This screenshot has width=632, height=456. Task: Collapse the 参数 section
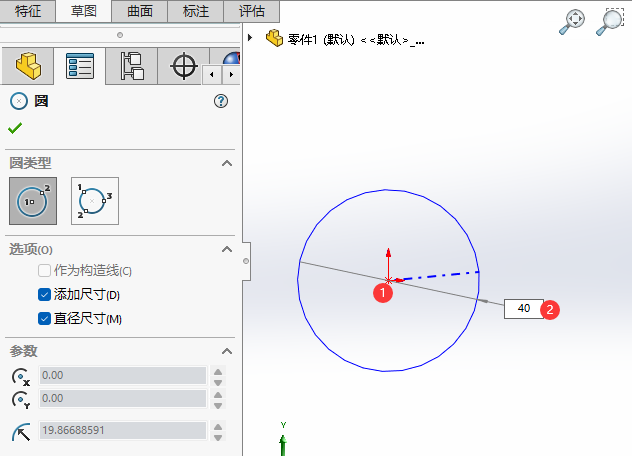(x=227, y=351)
